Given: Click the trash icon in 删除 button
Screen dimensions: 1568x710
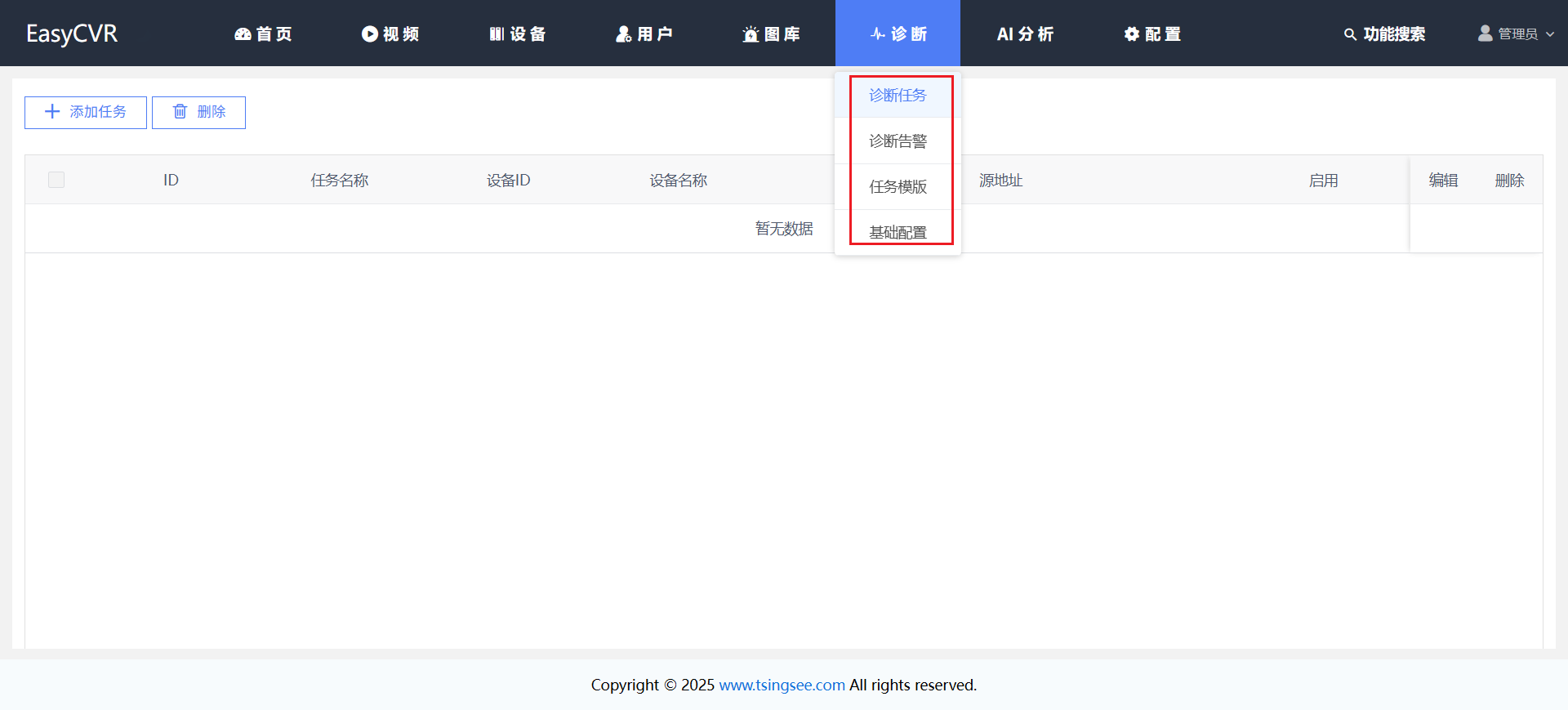Looking at the screenshot, I should coord(180,112).
